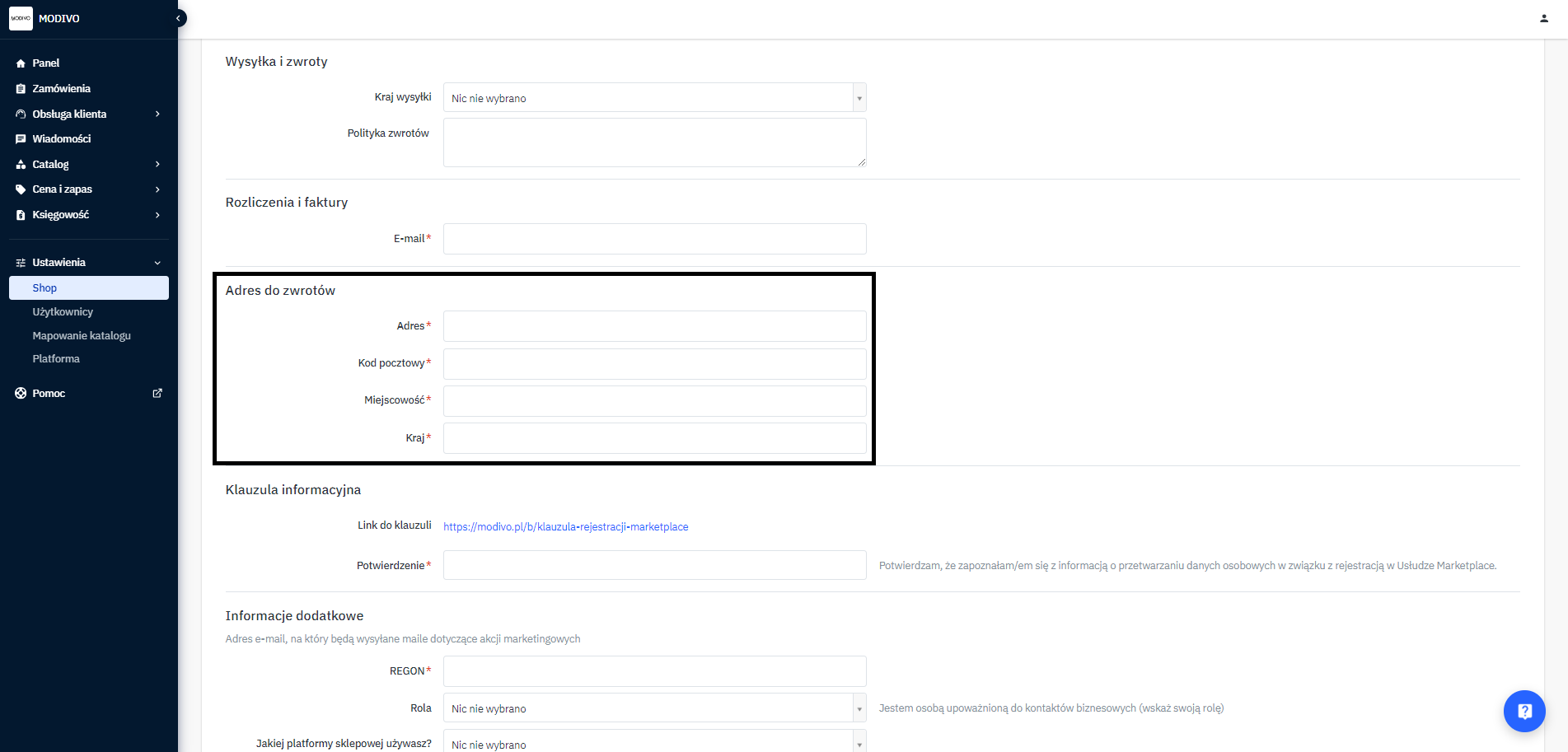The image size is (1568, 752).
Task: Click the MODIVO logo icon
Action: tap(21, 18)
